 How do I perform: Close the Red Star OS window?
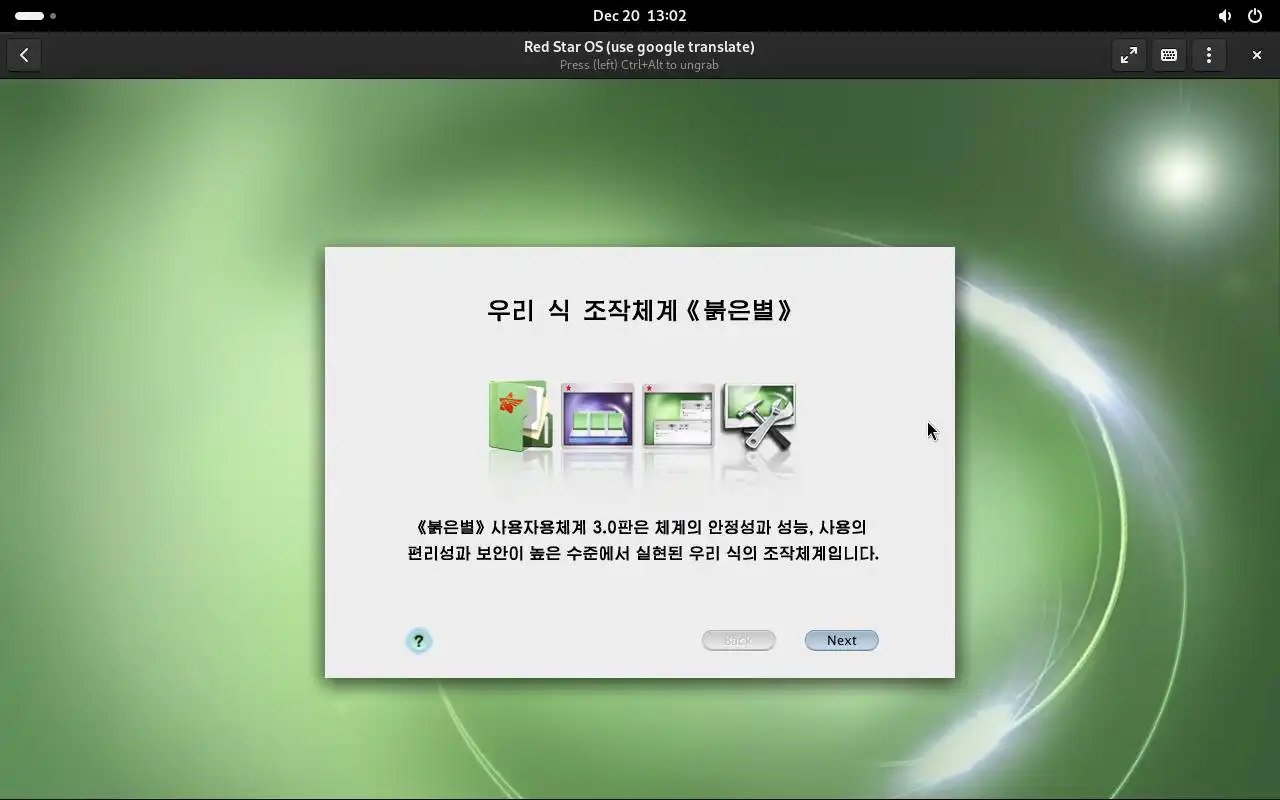click(x=1256, y=55)
